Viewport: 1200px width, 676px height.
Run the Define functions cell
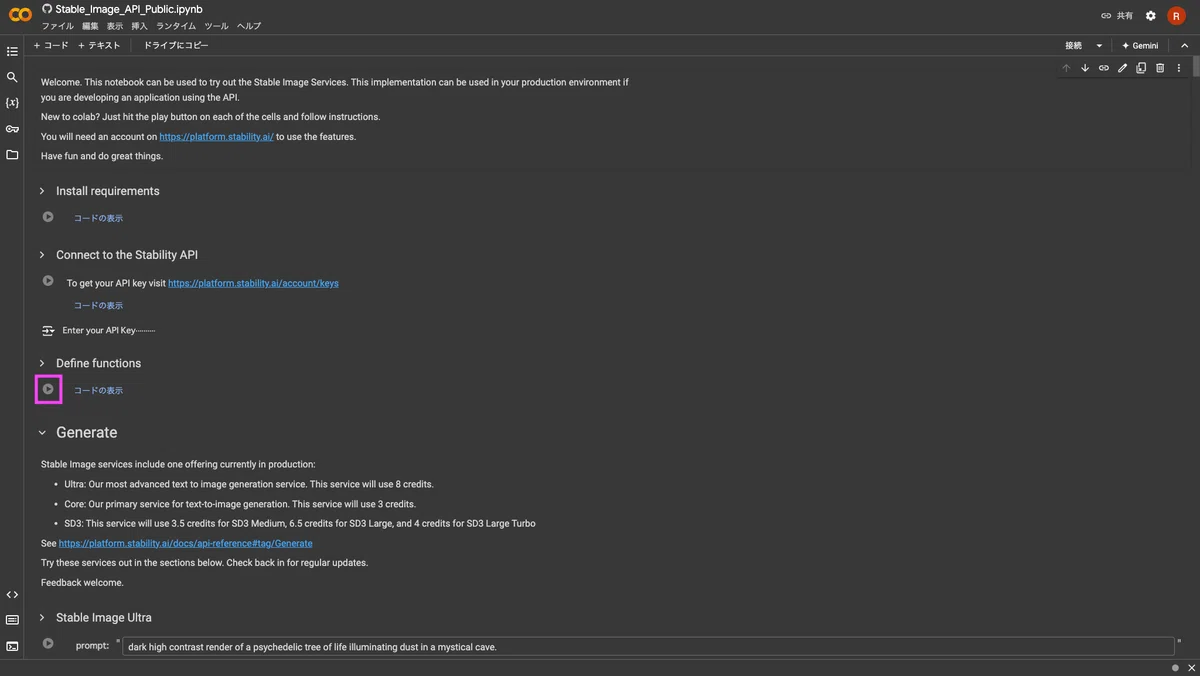(48, 389)
